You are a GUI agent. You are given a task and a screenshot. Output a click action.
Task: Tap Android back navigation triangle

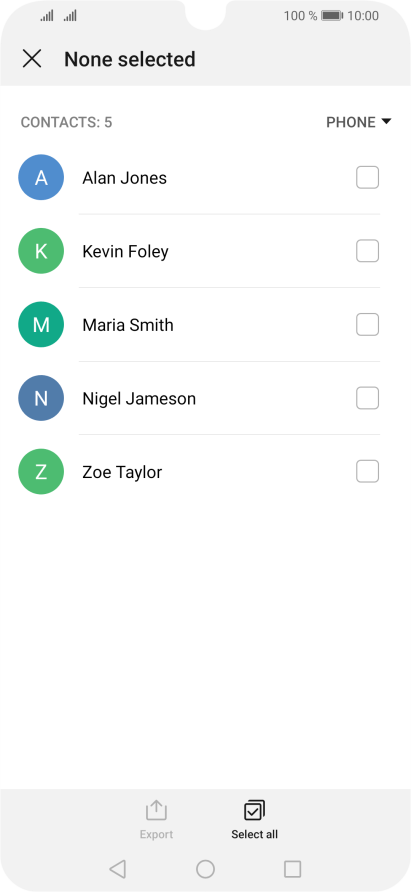click(117, 869)
